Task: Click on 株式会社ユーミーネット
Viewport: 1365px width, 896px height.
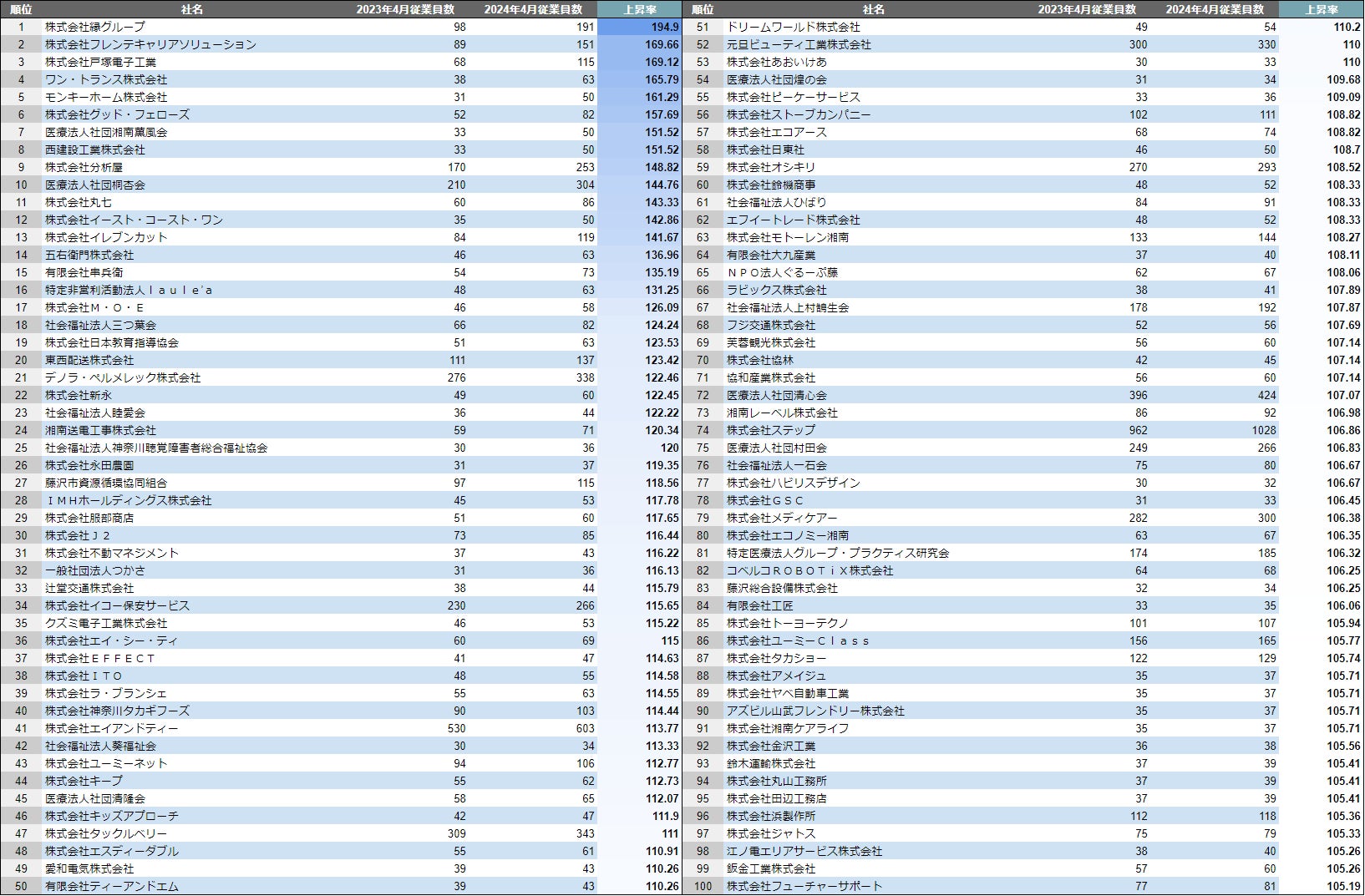Action: click(x=106, y=763)
